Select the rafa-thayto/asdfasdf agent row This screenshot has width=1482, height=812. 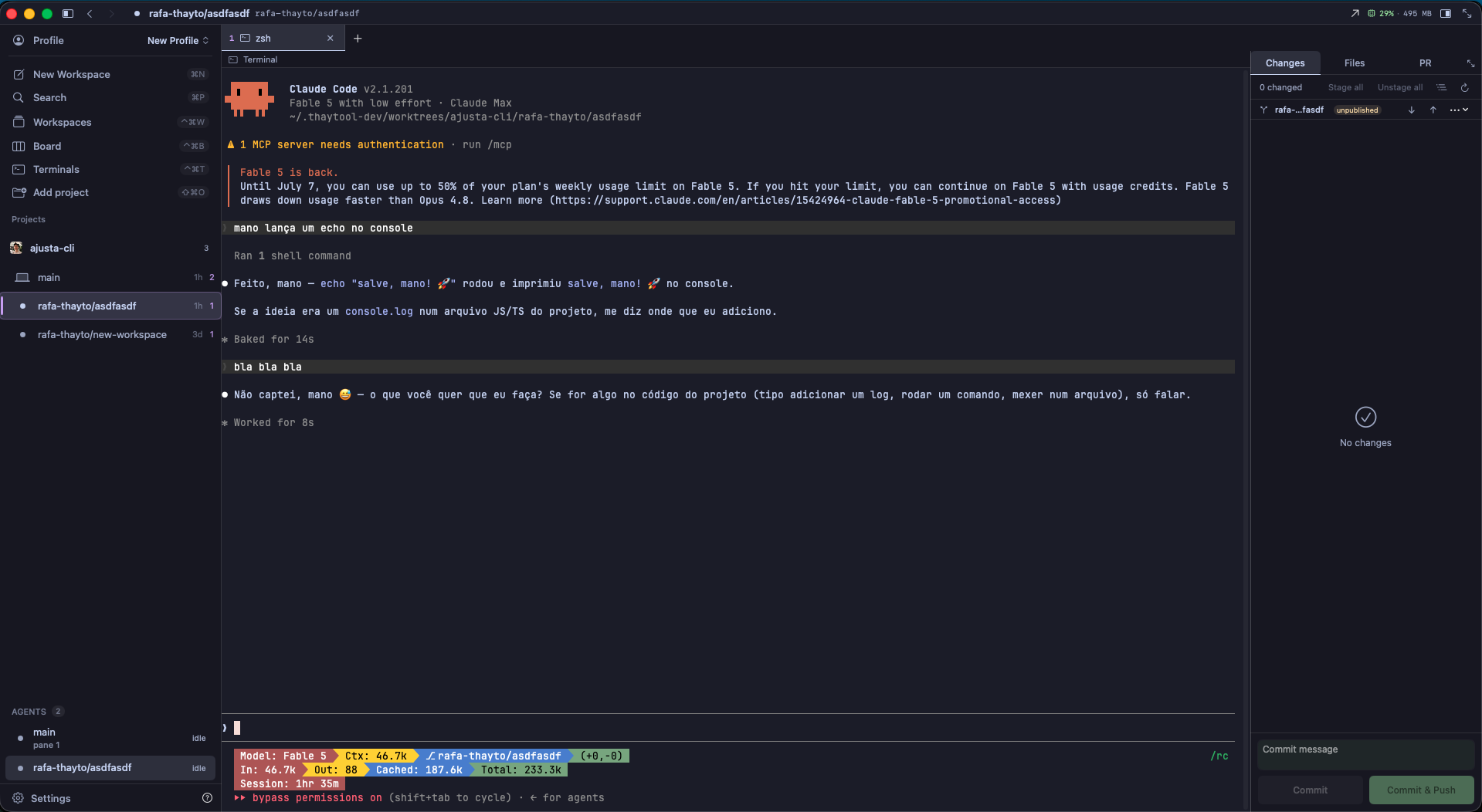[110, 768]
